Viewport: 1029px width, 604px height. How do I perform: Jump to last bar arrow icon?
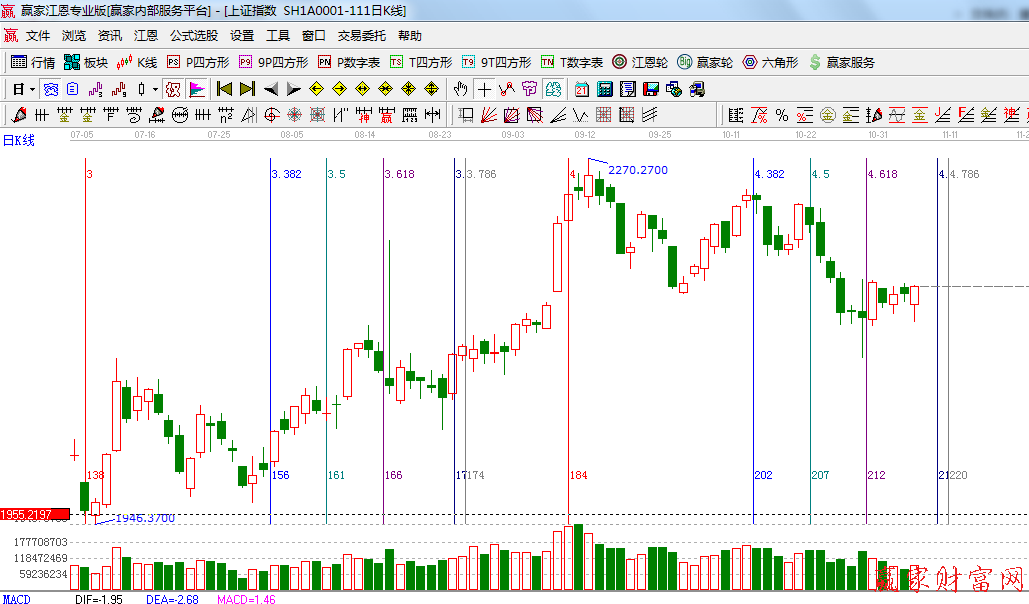[x=247, y=89]
